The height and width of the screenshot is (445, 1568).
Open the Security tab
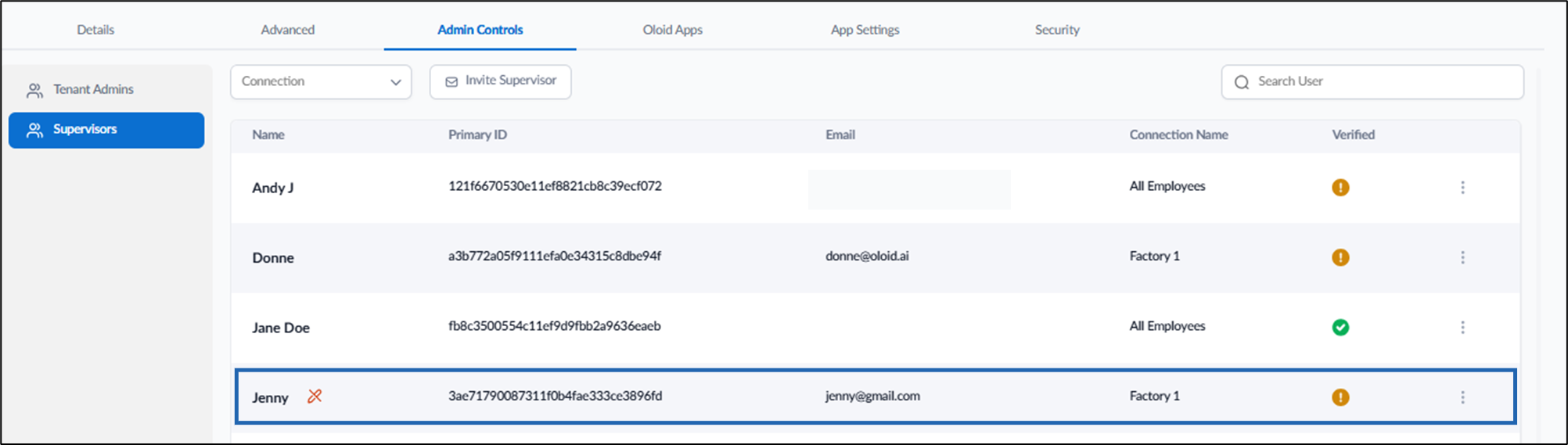coord(1057,30)
